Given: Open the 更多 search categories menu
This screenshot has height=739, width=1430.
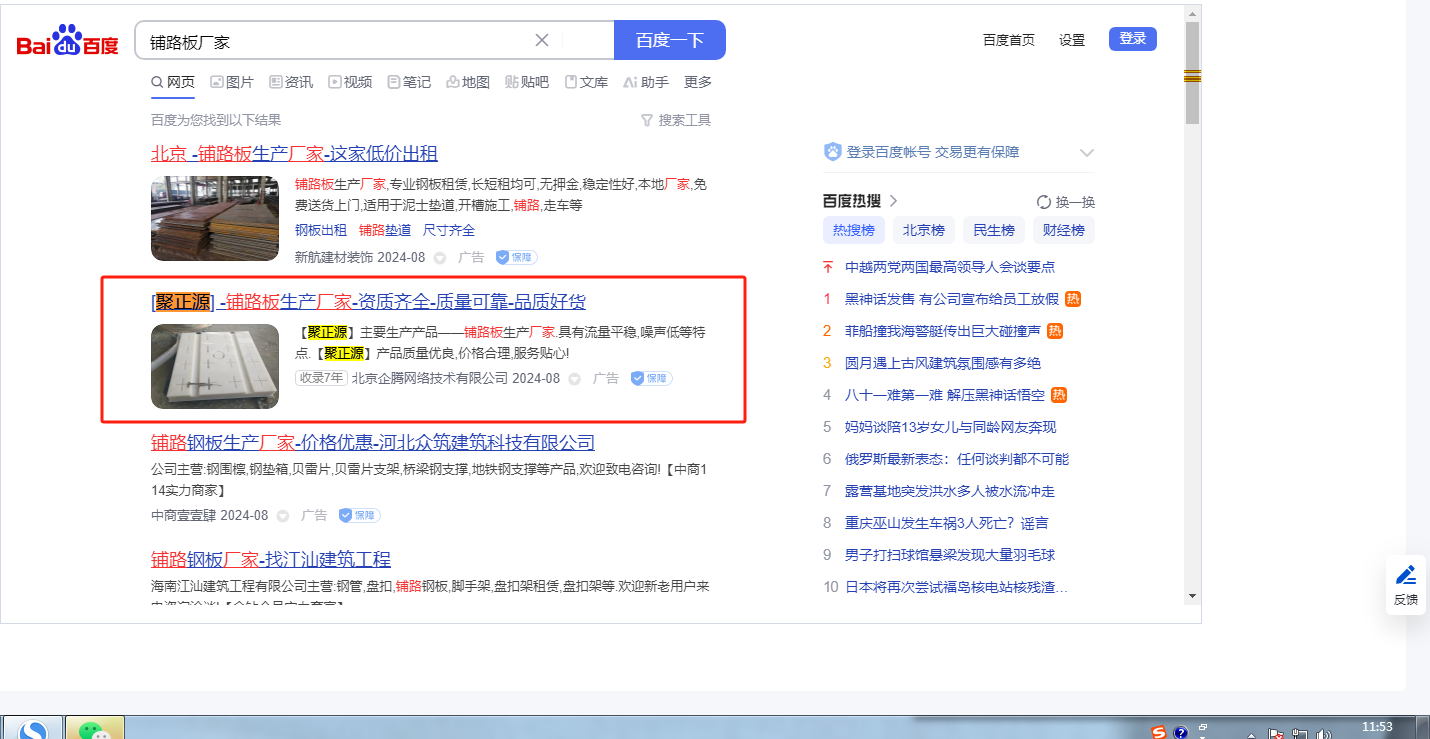Looking at the screenshot, I should (x=698, y=82).
